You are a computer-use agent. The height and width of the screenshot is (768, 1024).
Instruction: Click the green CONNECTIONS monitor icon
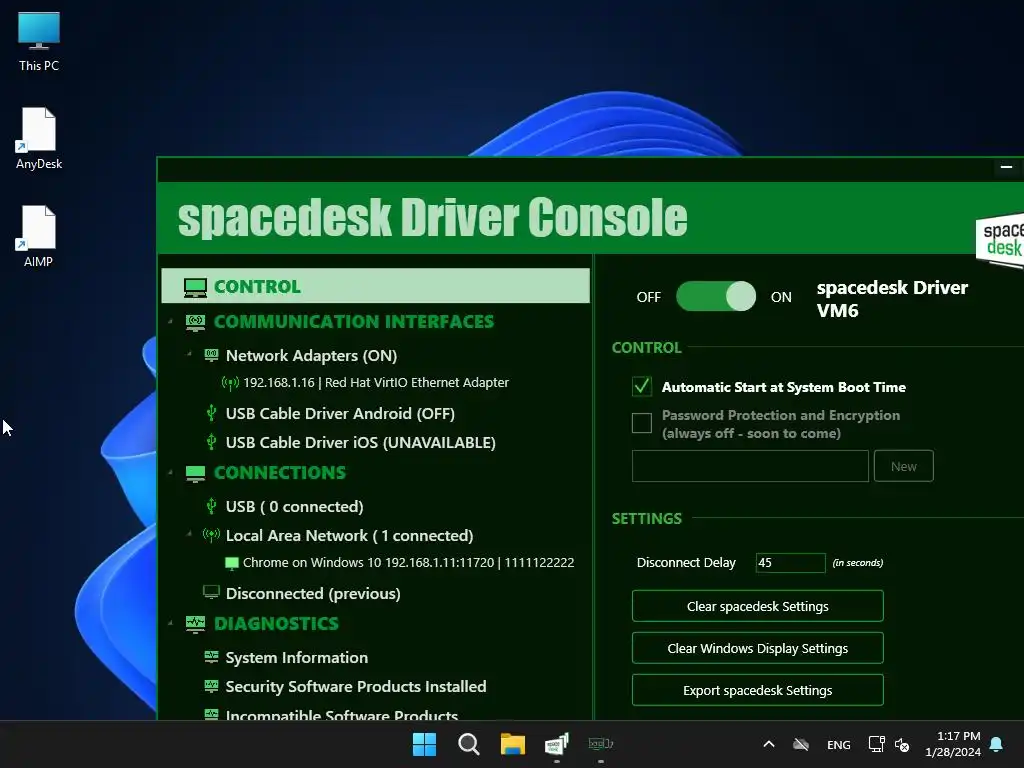pos(195,473)
